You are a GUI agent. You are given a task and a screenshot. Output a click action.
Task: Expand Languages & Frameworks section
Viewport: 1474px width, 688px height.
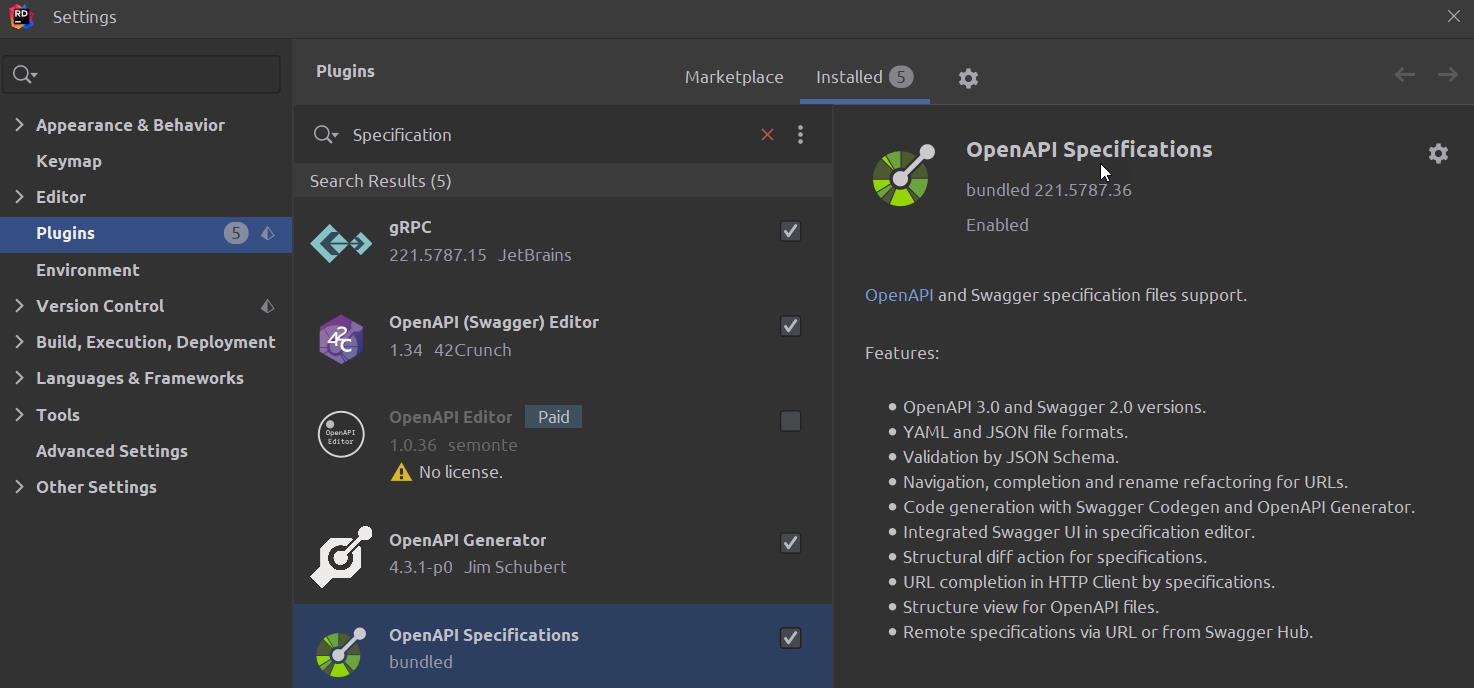tap(19, 378)
